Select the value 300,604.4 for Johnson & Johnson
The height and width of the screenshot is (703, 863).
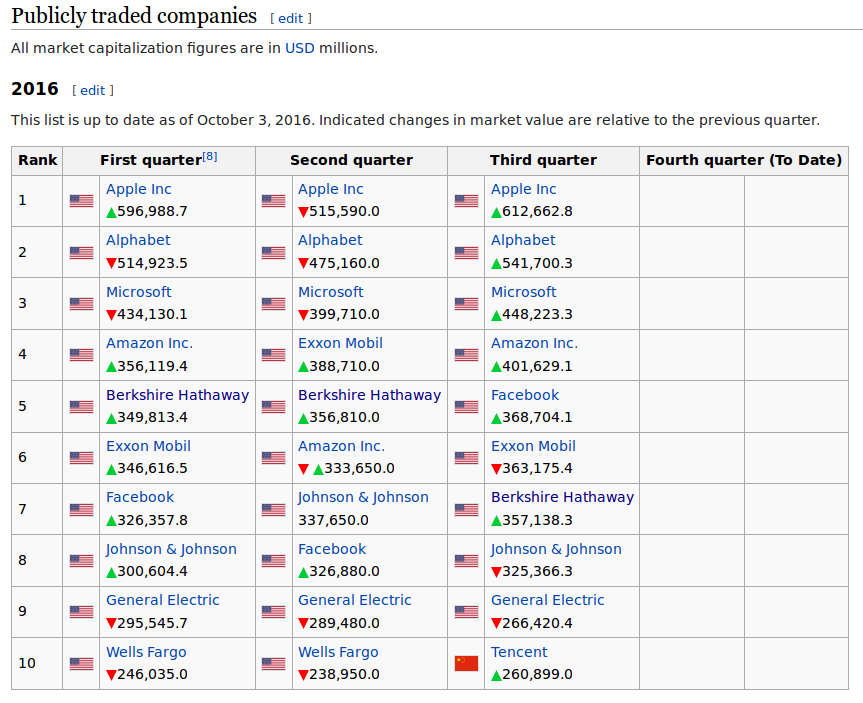pos(152,571)
